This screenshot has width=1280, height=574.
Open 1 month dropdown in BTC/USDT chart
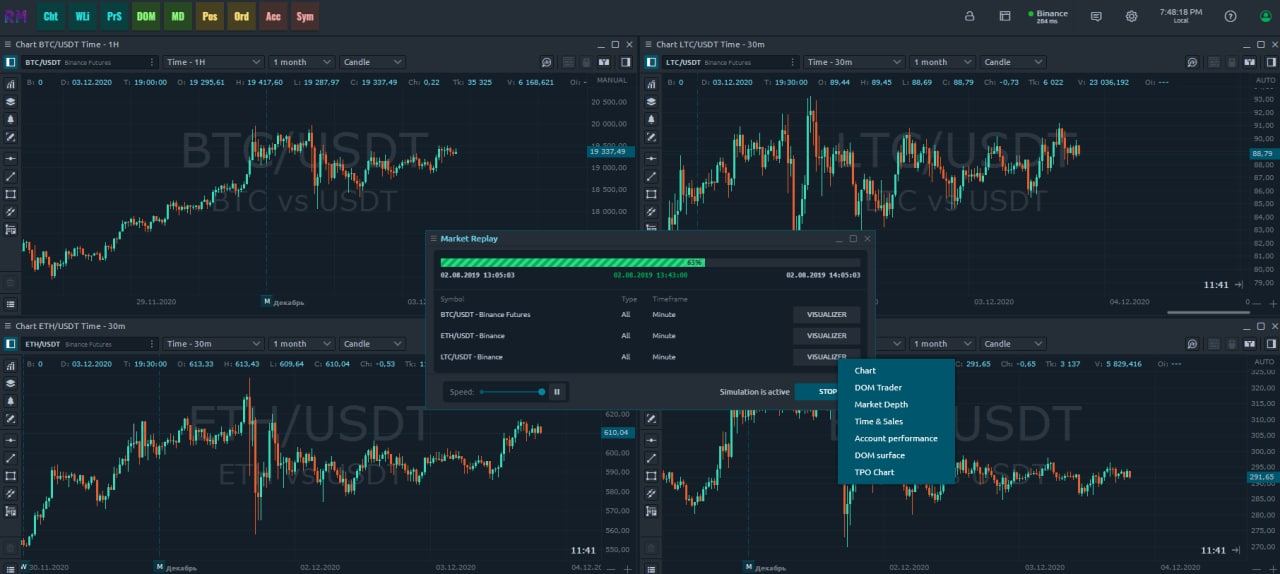point(301,62)
